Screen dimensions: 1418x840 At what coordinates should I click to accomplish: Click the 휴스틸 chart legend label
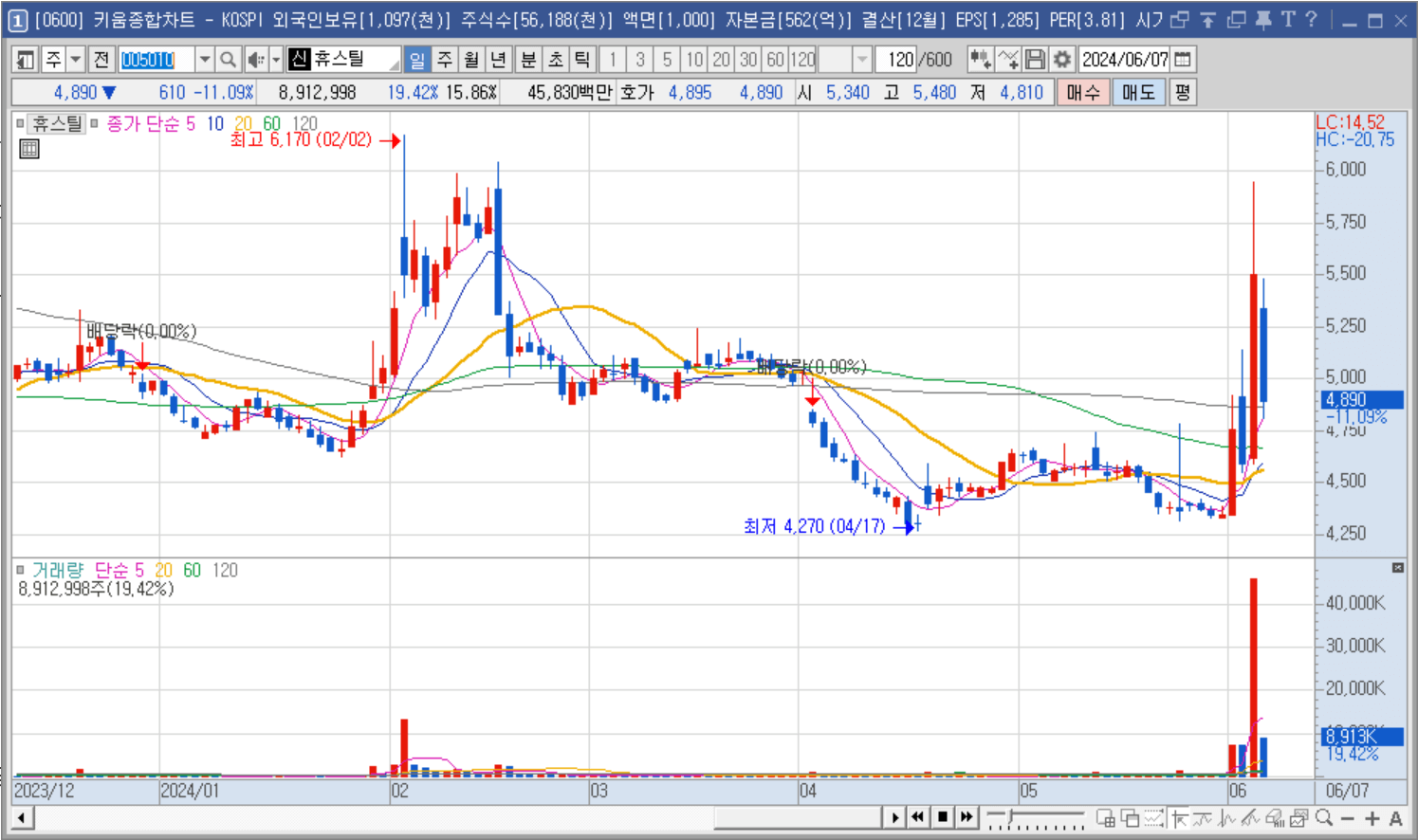[57, 123]
